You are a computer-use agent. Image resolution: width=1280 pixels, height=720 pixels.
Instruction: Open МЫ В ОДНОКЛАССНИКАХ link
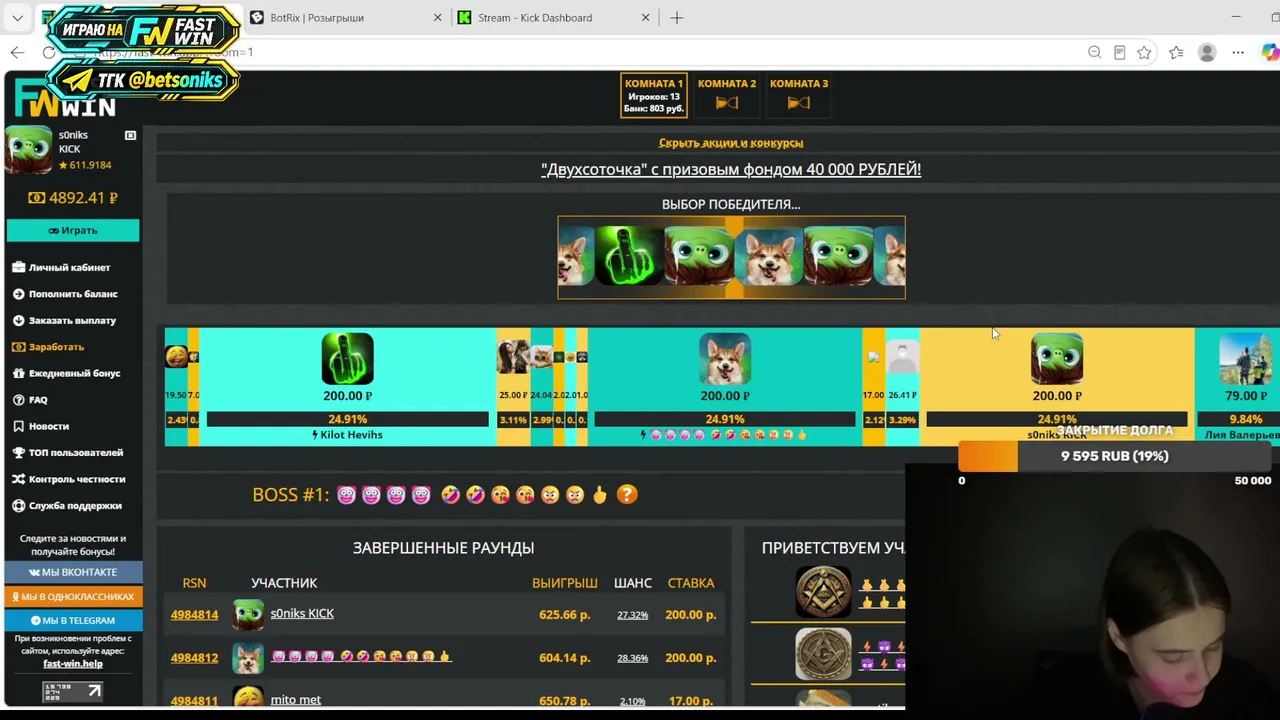pos(73,596)
